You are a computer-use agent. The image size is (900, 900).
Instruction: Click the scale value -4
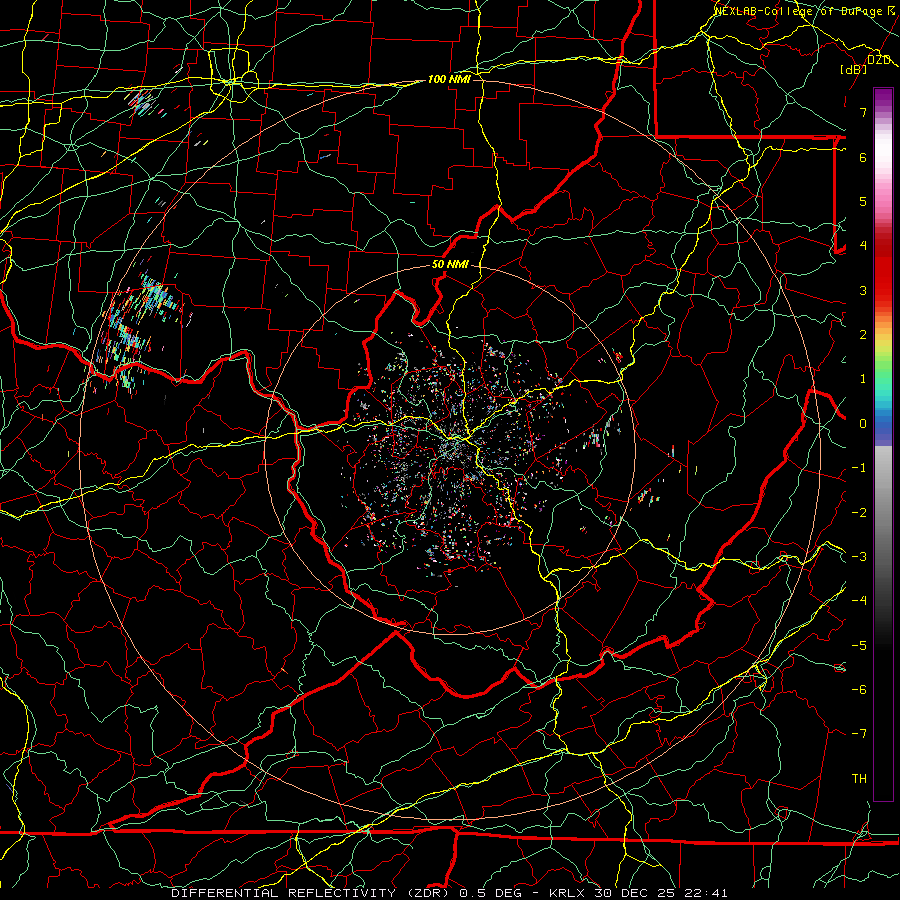click(859, 600)
